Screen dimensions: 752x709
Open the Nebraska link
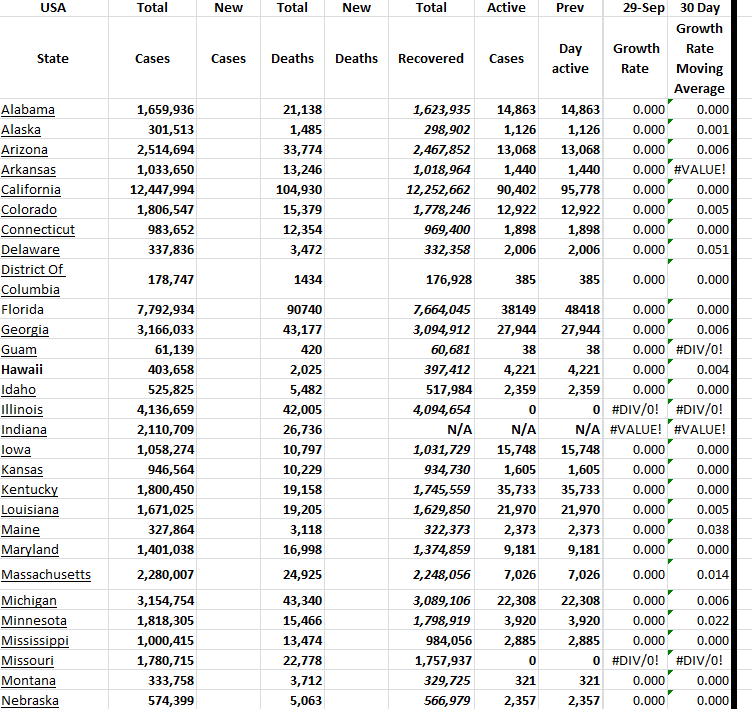tap(29, 701)
